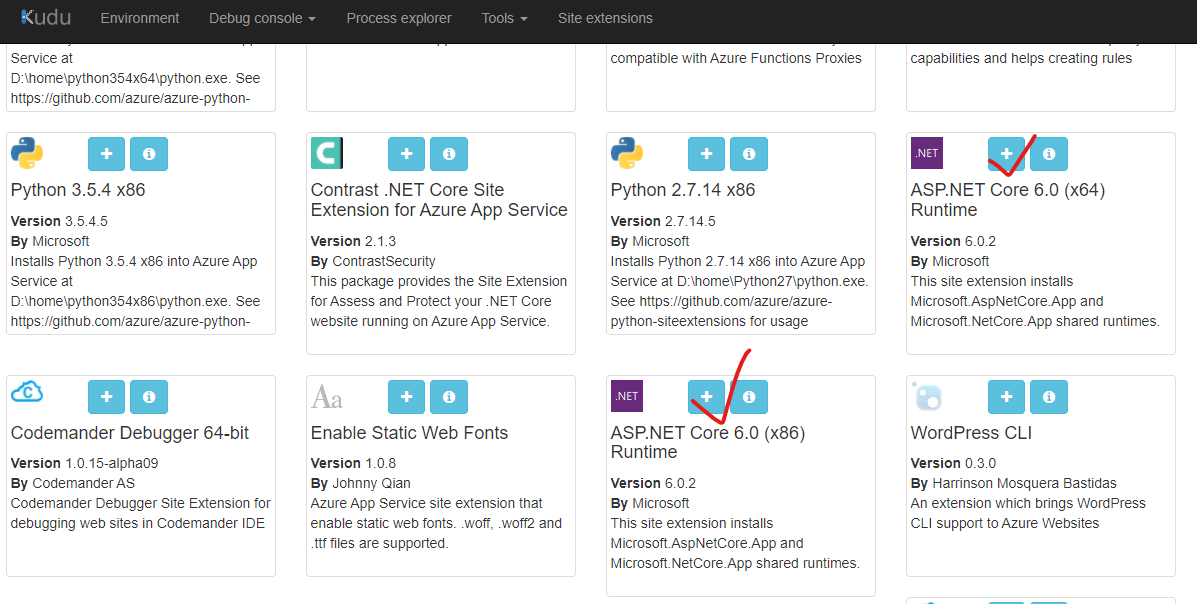This screenshot has height=604, width=1197.
Task: Expand the Tools dropdown menu
Action: point(505,18)
